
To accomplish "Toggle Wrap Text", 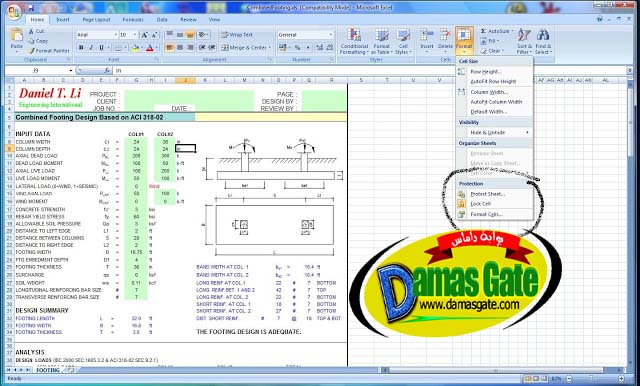I will [x=237, y=35].
